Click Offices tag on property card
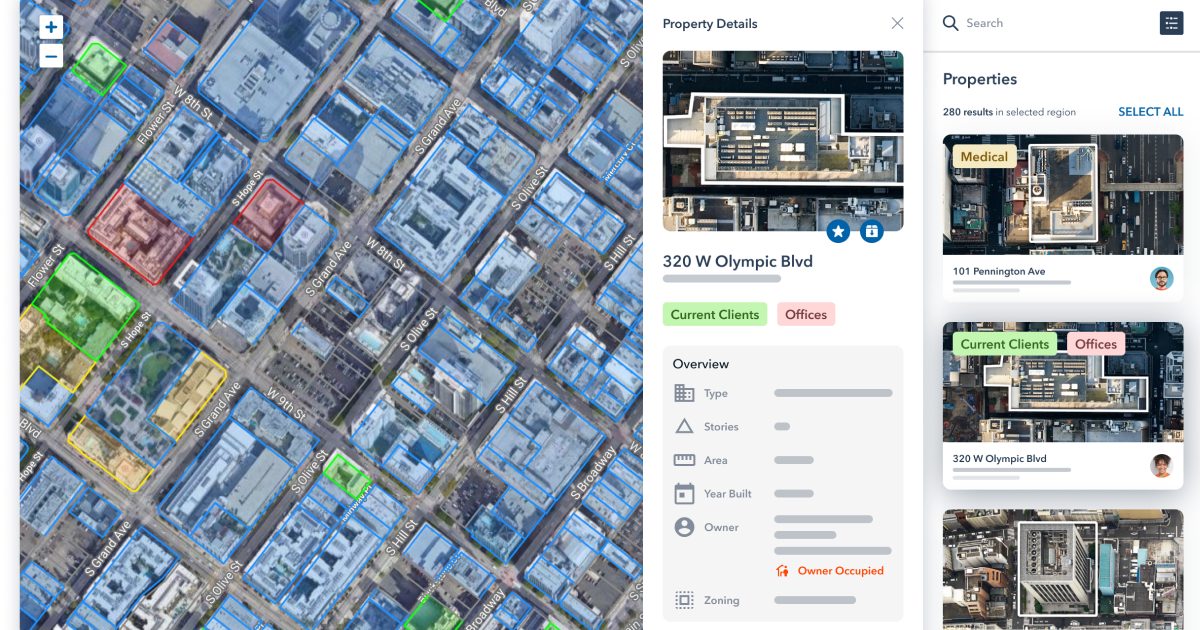 tap(1096, 344)
